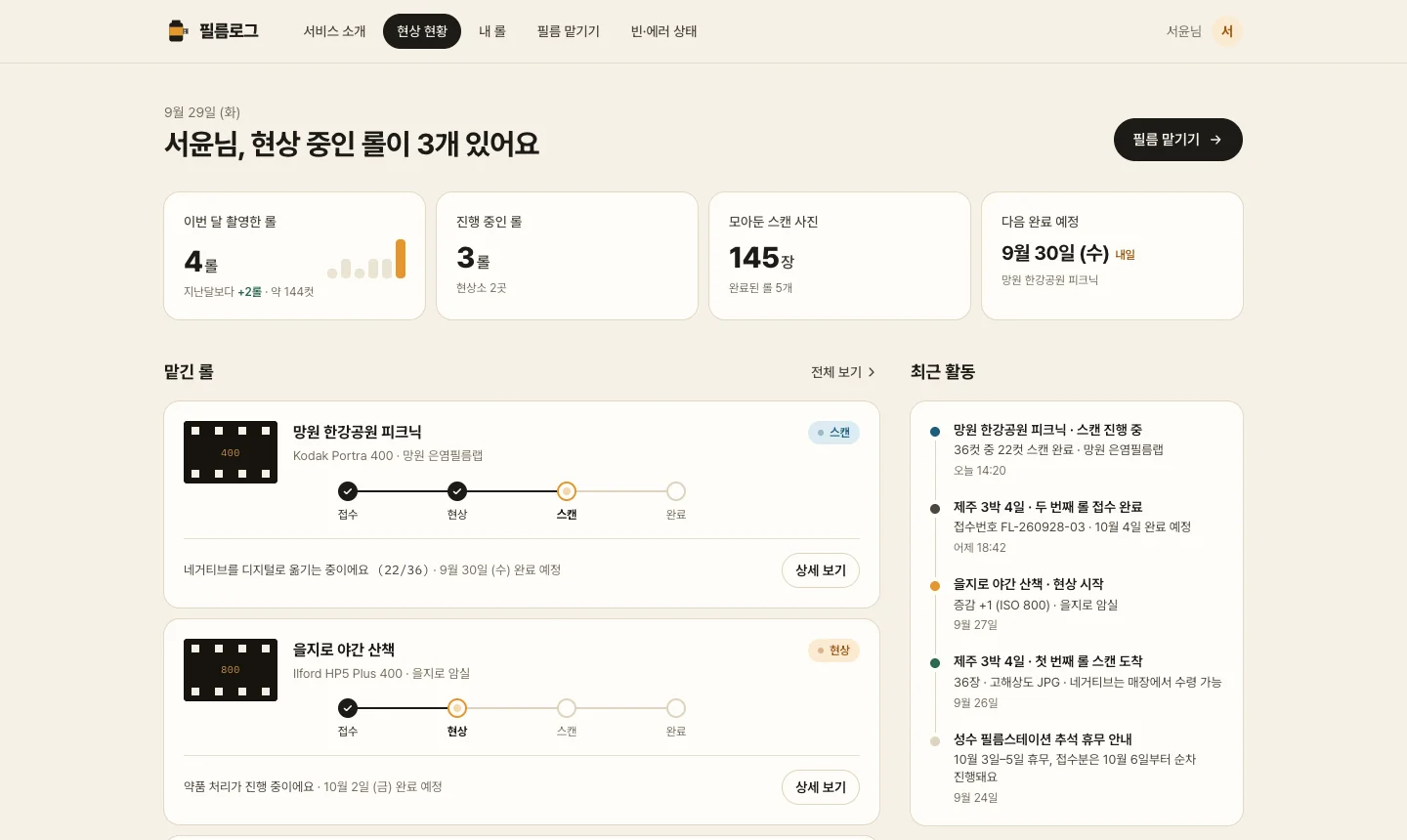Open the 전체 보기 link beside 맡긴 롤
1407x840 pixels.
(x=843, y=372)
